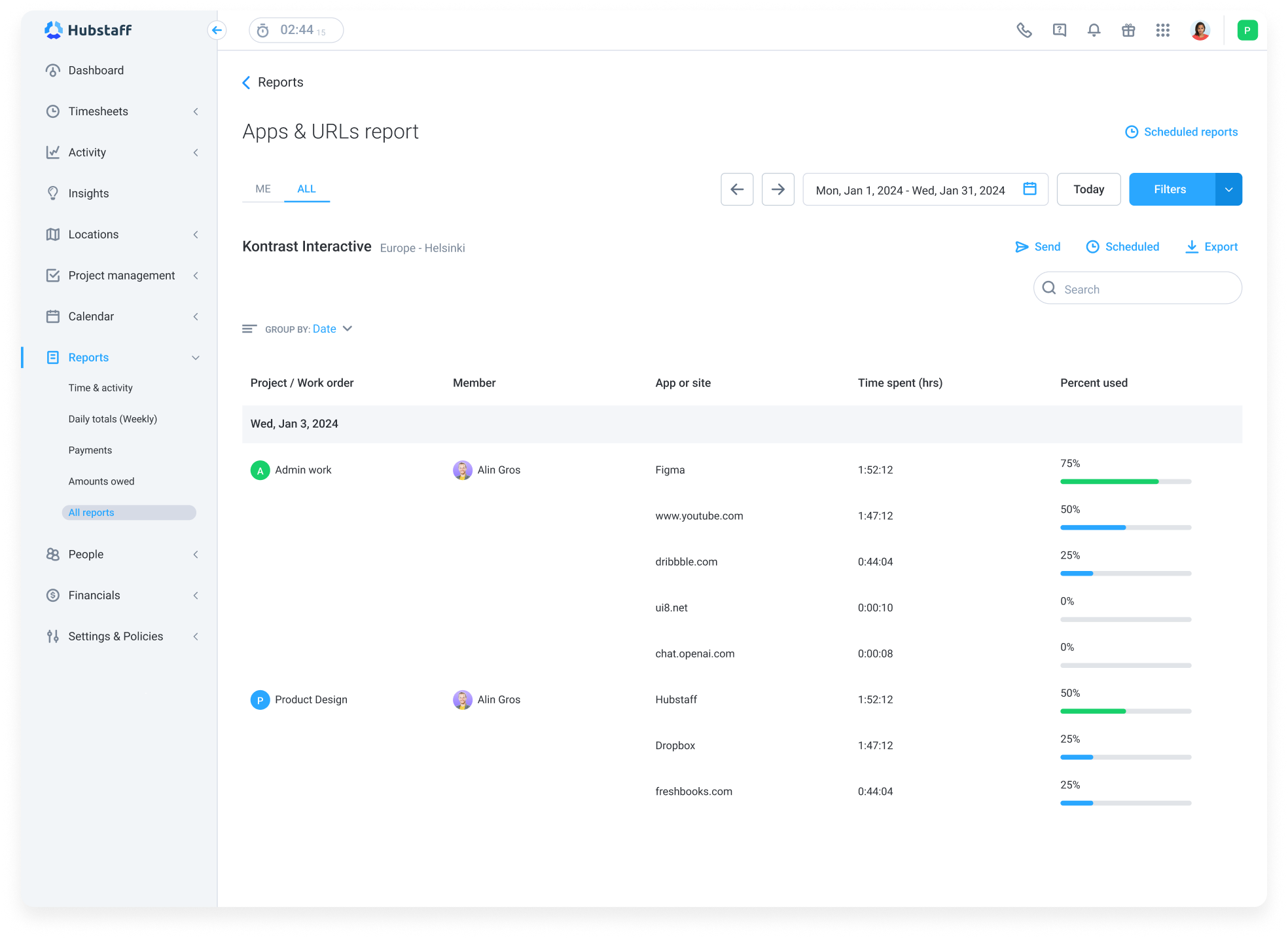This screenshot has height=939, width=1288.
Task: Click the timer stopwatch showing 02:44
Action: coord(295,29)
